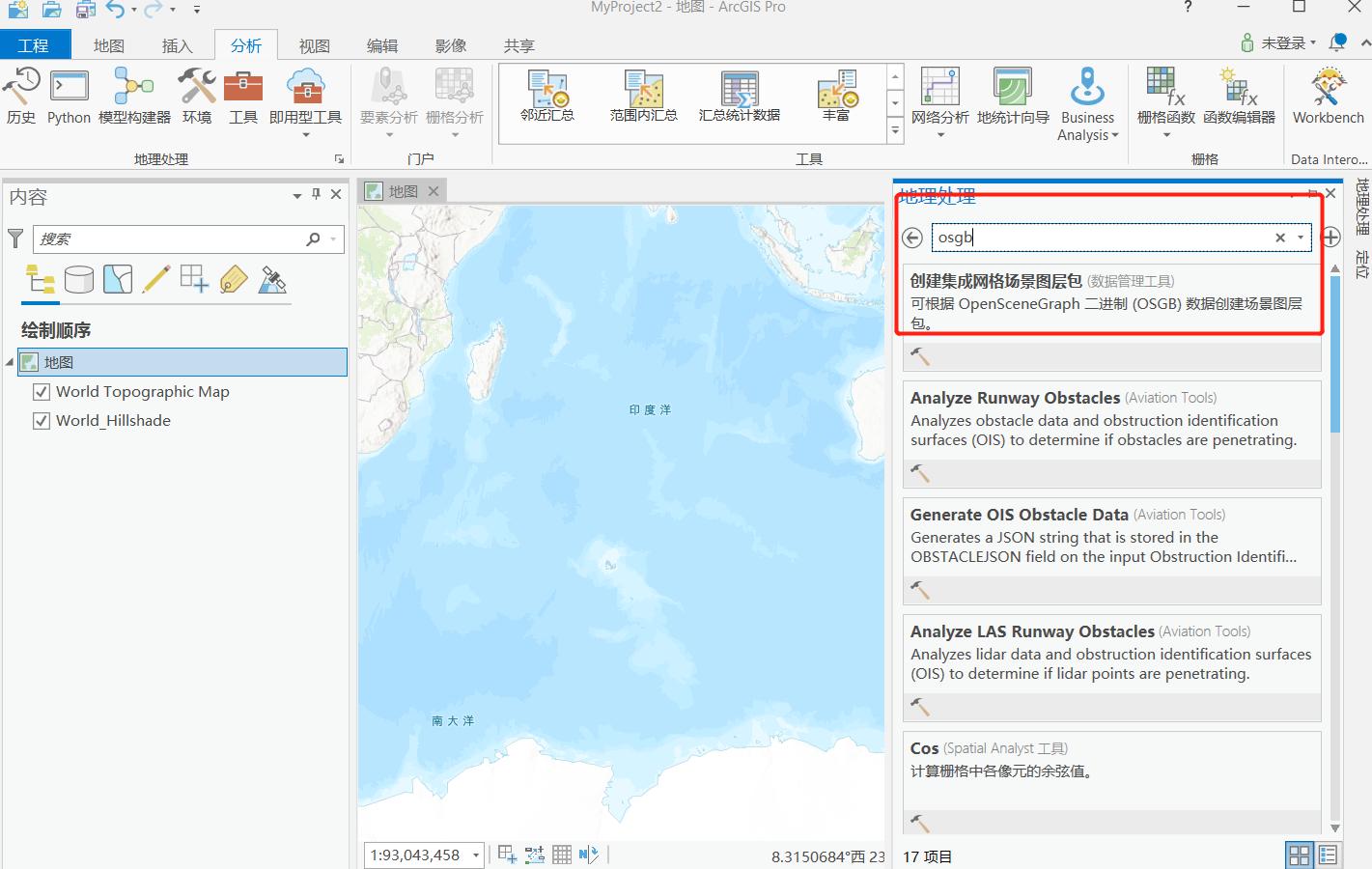Open the map scale dropdown

click(476, 855)
